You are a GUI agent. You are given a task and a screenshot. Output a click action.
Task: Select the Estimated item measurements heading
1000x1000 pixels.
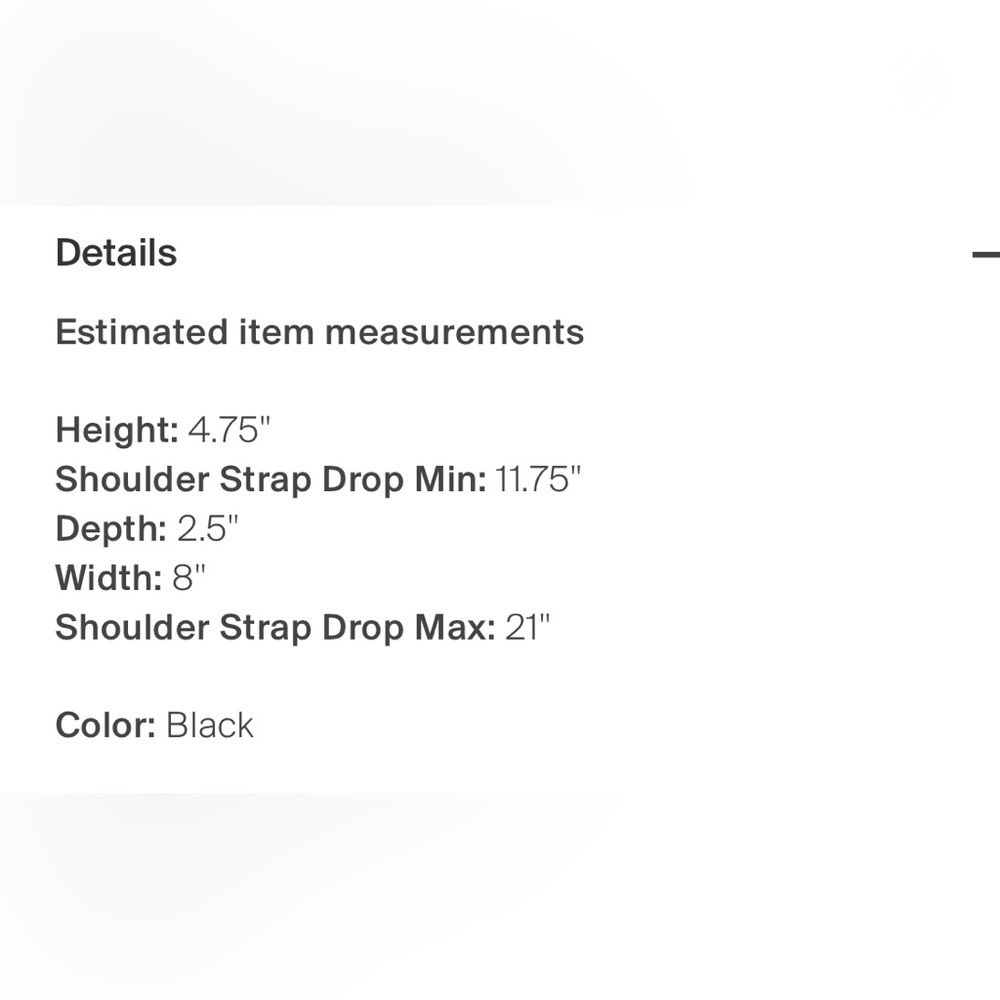(x=320, y=332)
